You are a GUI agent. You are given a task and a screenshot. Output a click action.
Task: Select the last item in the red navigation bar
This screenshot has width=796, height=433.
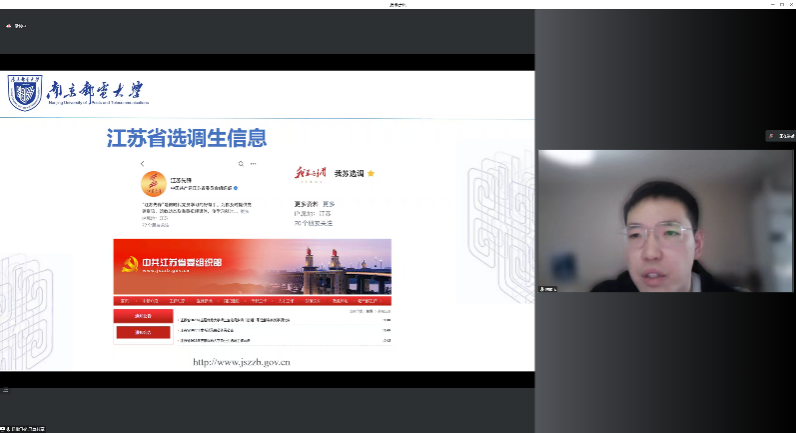pyautogui.click(x=379, y=300)
